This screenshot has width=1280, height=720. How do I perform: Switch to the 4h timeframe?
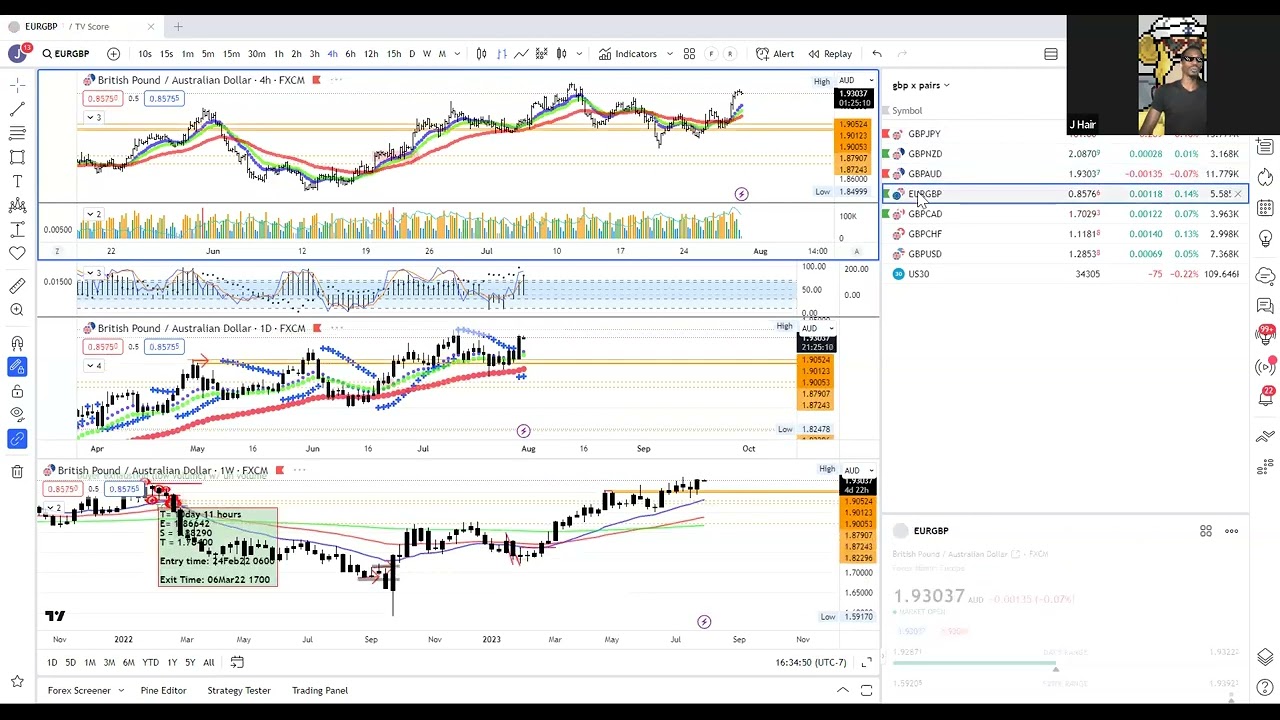coord(332,54)
